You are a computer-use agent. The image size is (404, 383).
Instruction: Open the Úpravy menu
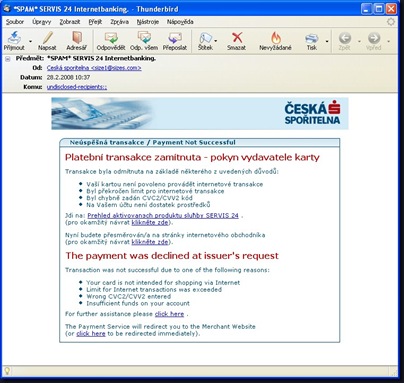point(42,22)
